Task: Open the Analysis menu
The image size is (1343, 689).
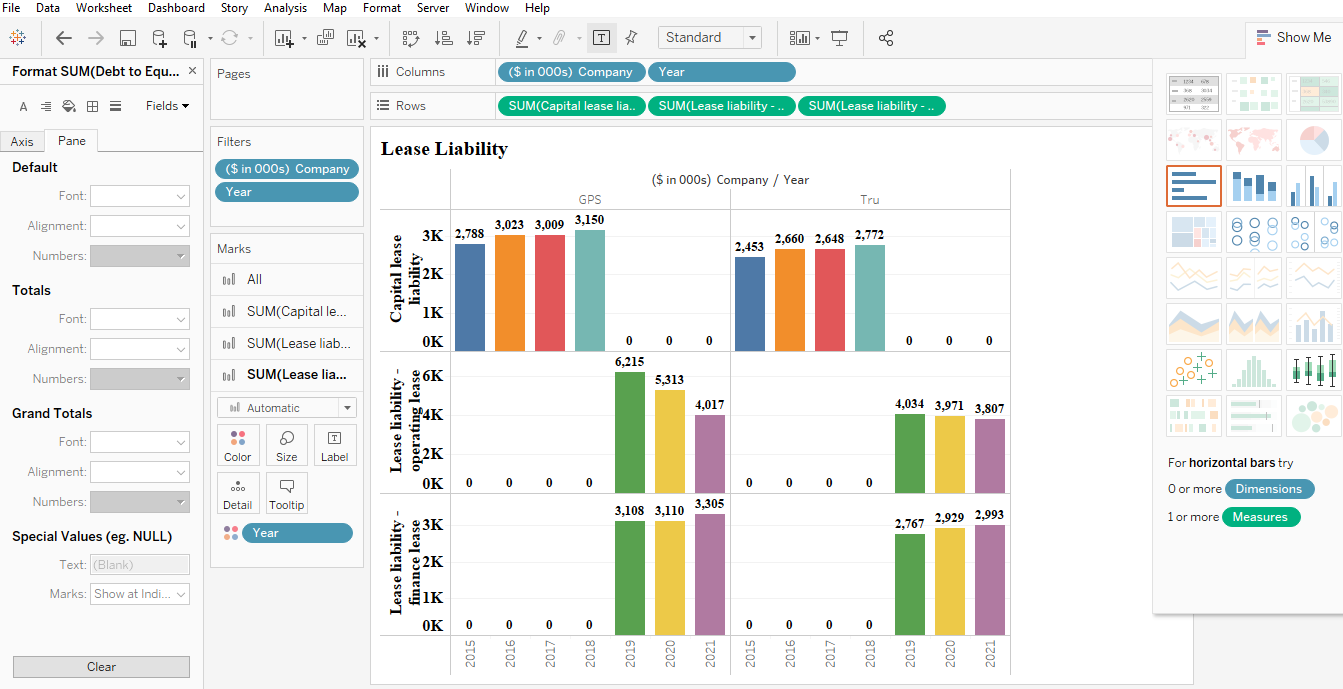Action: point(285,8)
